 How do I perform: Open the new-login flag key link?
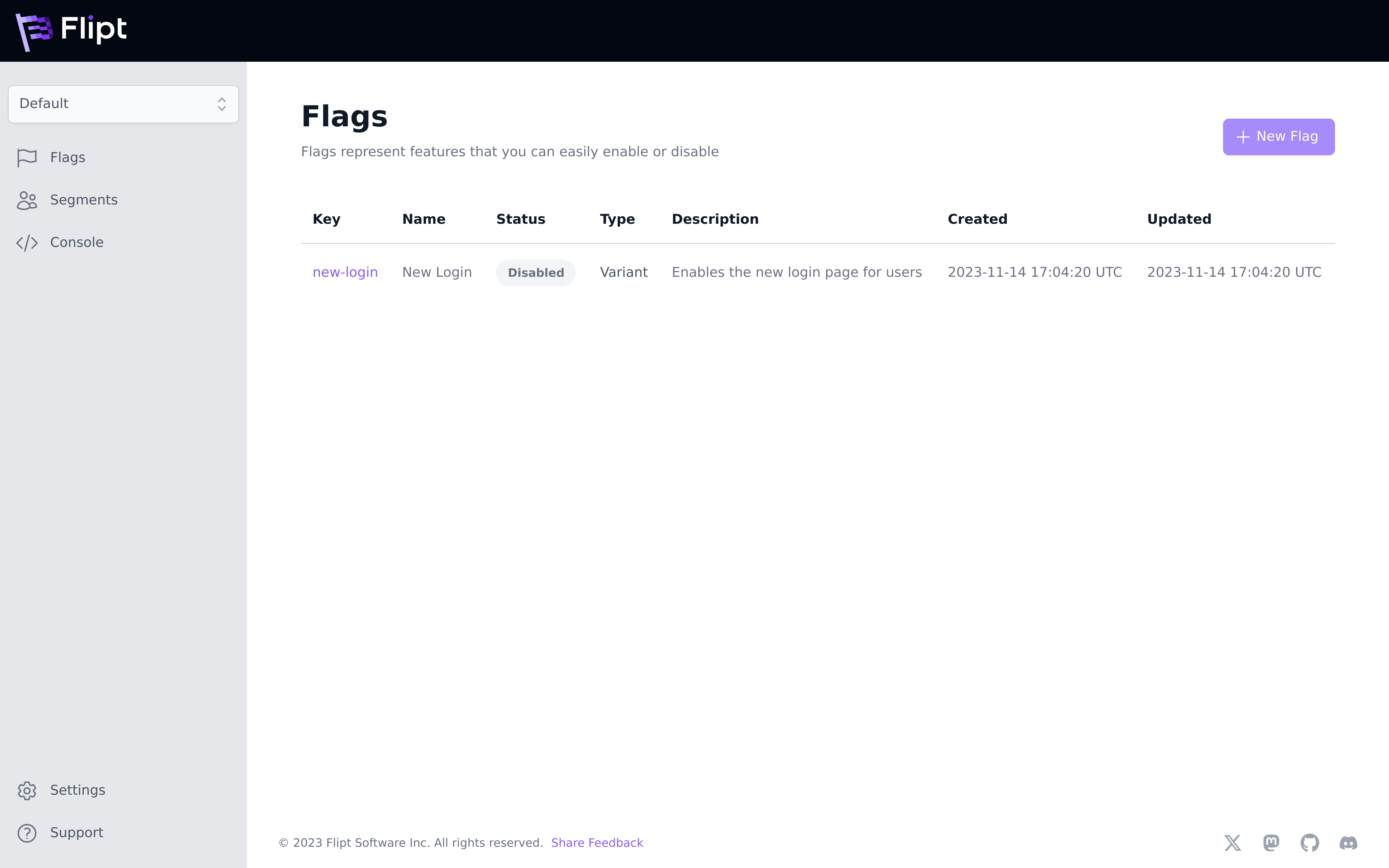point(345,273)
